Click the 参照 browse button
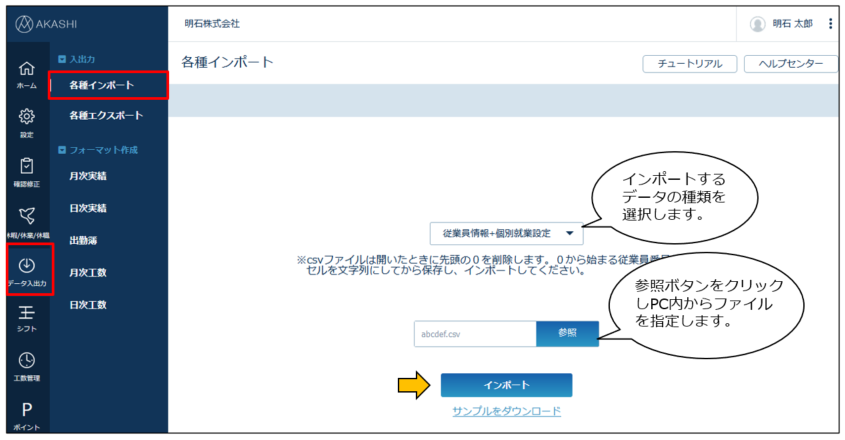The height and width of the screenshot is (440, 845). point(567,333)
